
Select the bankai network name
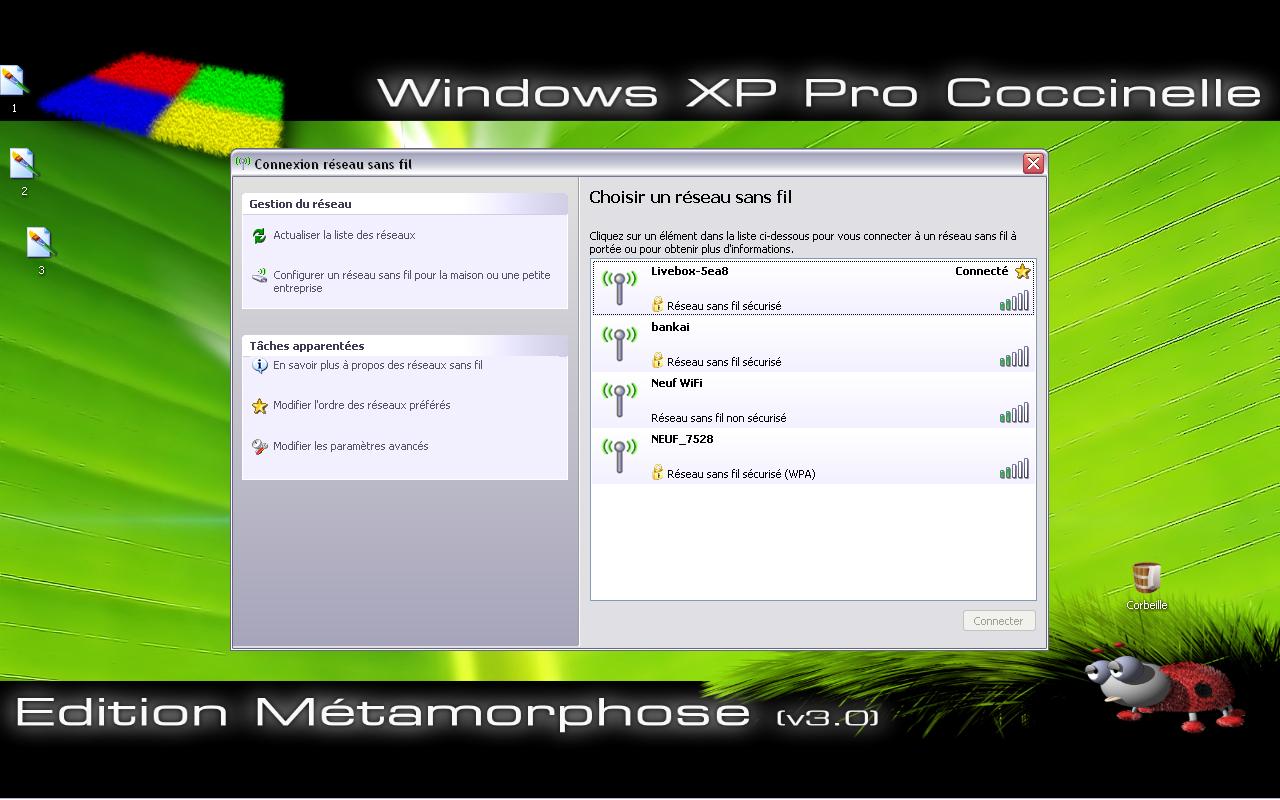tap(670, 327)
